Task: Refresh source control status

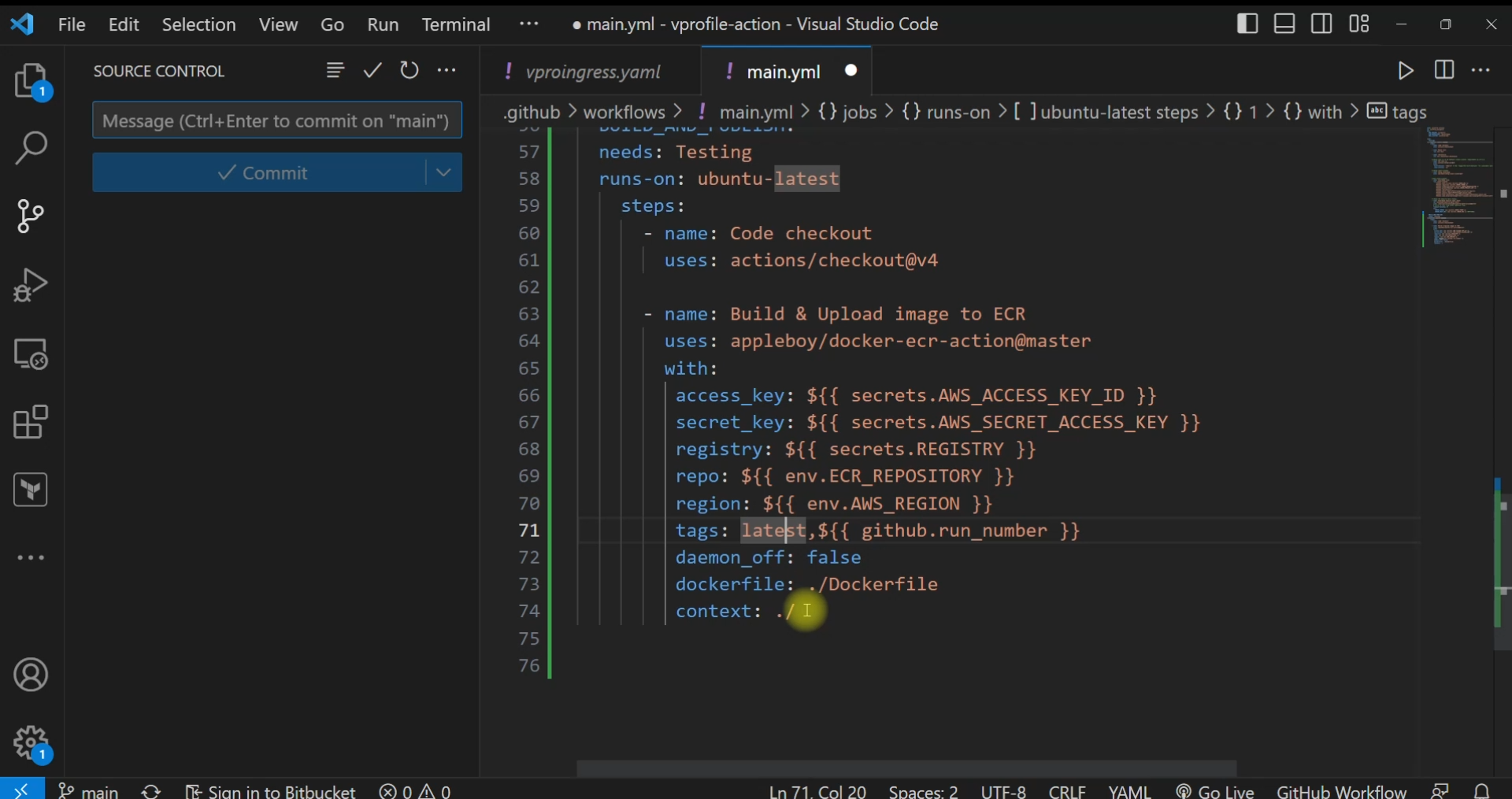Action: tap(409, 71)
